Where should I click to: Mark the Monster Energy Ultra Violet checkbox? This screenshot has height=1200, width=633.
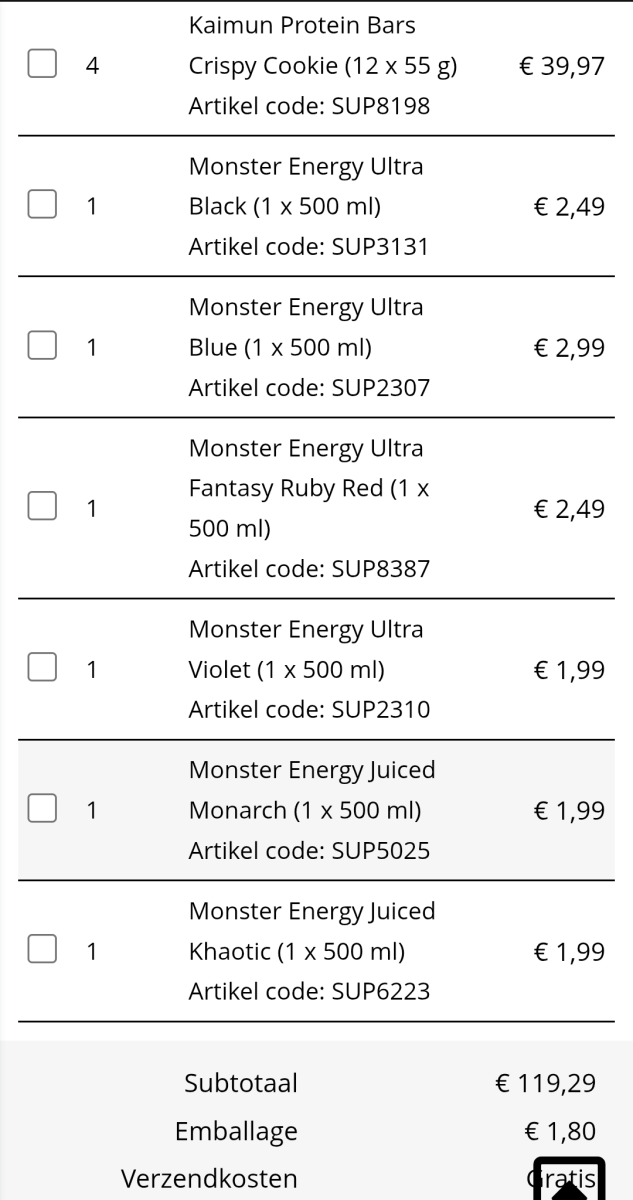tap(41, 668)
